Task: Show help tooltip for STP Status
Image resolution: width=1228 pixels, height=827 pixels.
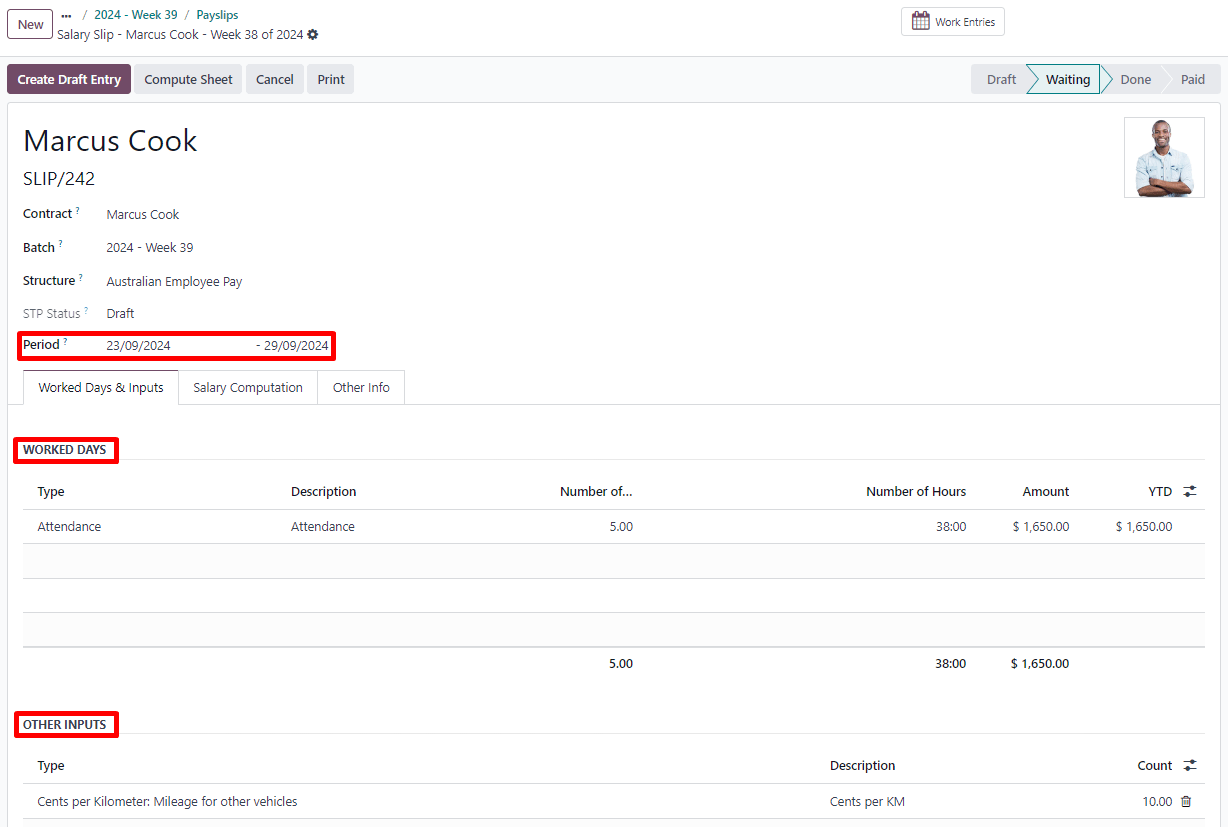Action: pyautogui.click(x=86, y=311)
